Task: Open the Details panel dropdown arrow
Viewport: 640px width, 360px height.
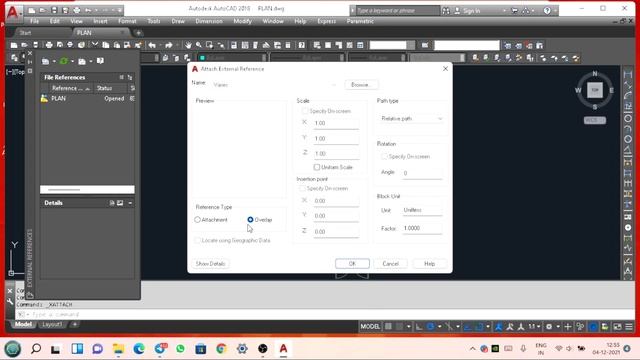Action: tap(130, 203)
